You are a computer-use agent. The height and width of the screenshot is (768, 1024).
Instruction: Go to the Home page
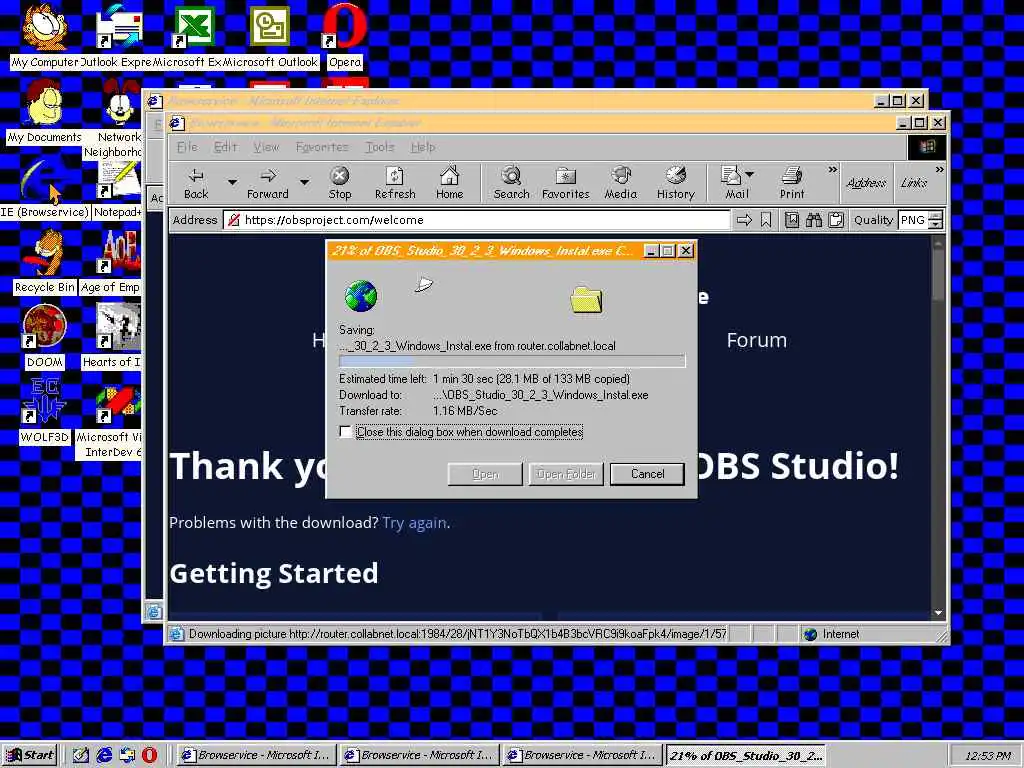[449, 183]
